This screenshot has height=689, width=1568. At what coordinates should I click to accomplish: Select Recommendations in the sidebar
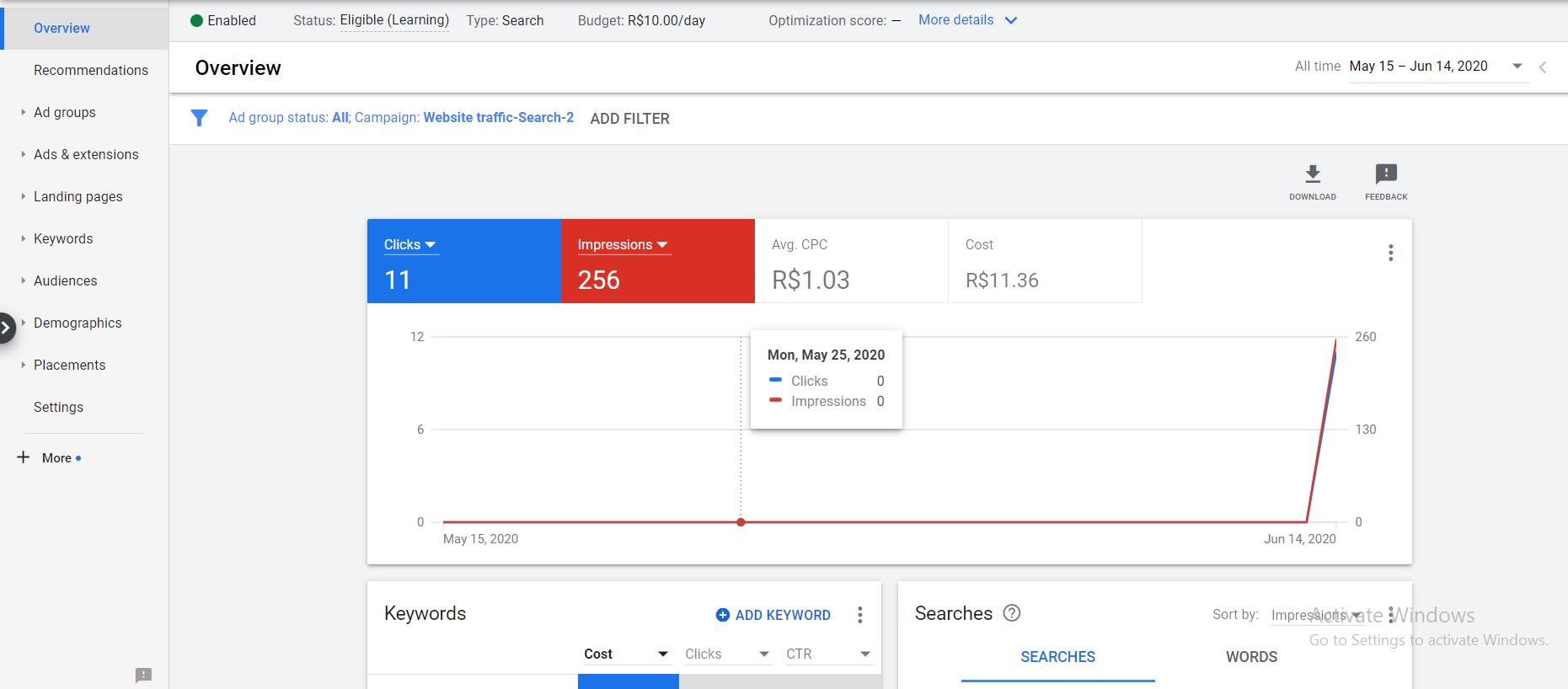click(91, 70)
